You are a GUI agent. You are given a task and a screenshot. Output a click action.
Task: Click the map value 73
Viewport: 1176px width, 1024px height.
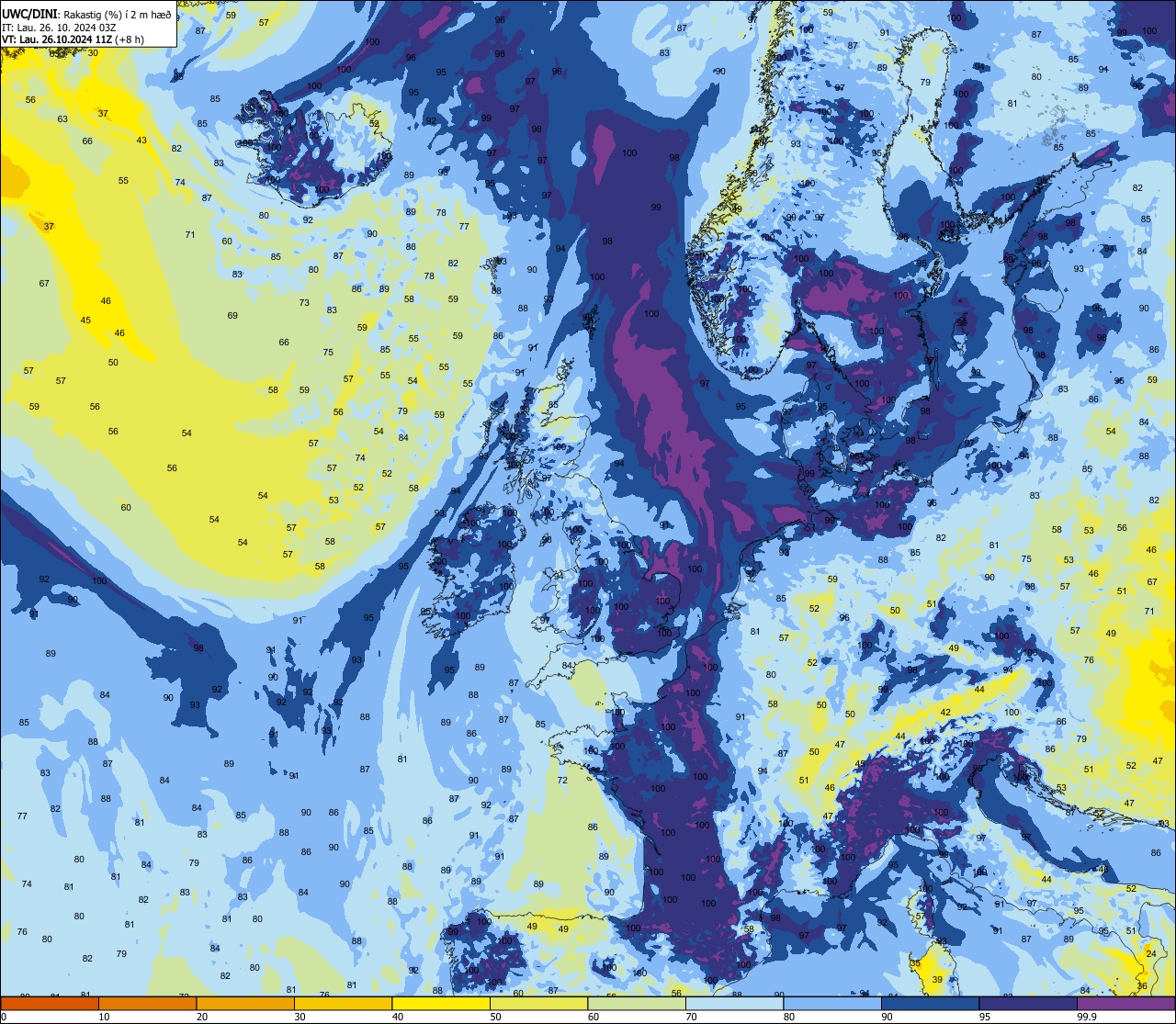click(304, 302)
